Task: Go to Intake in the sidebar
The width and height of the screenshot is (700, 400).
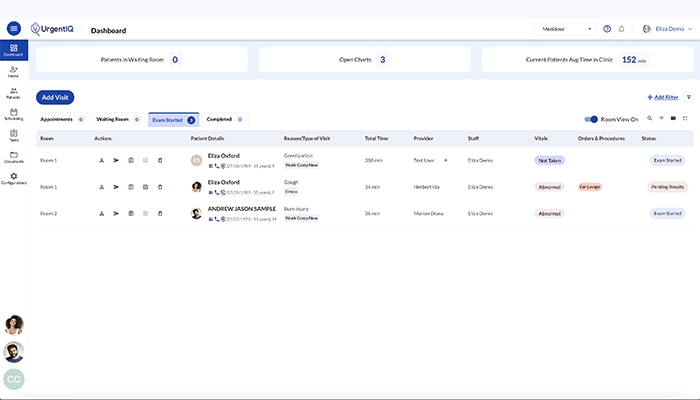Action: point(13,71)
